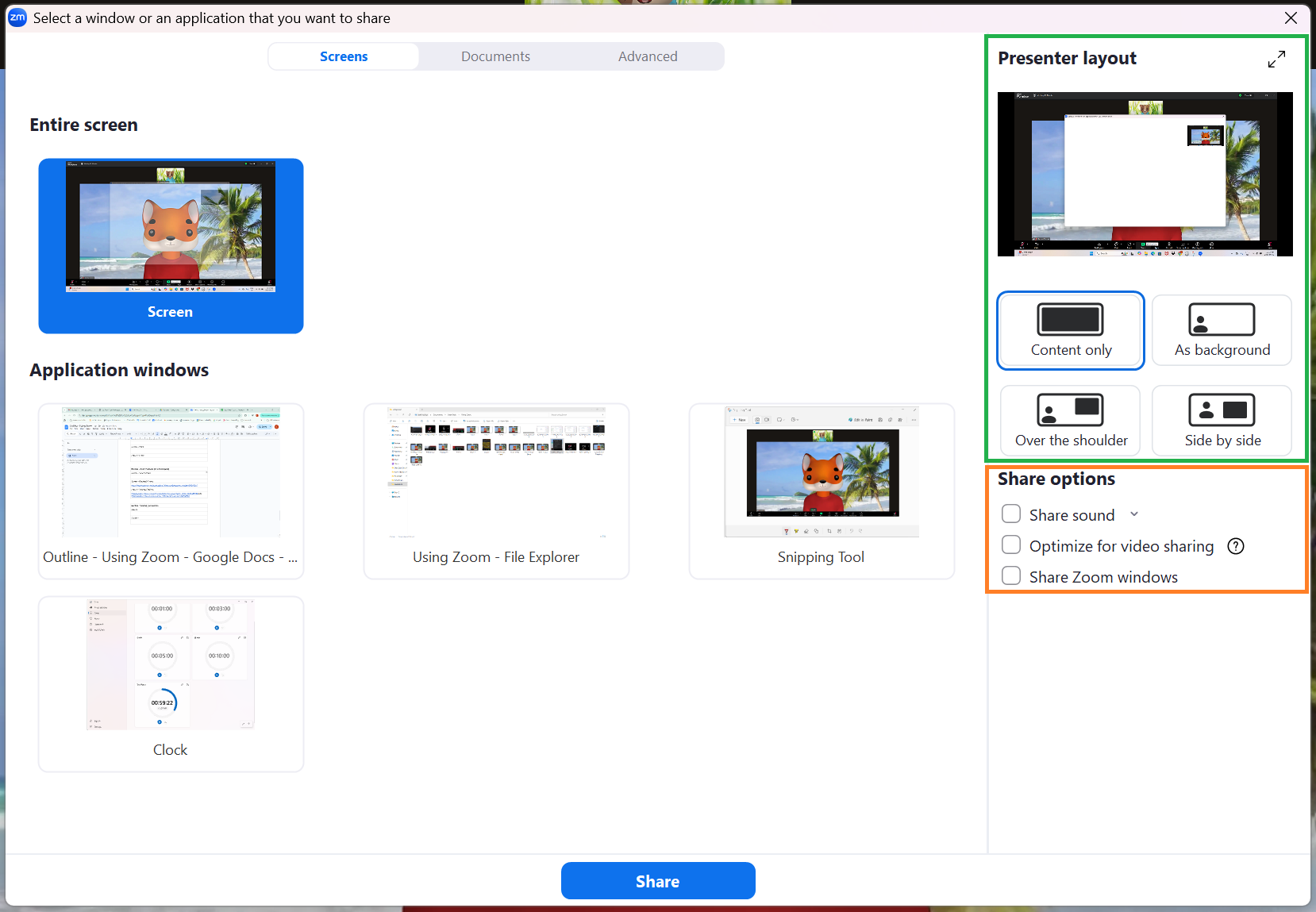The width and height of the screenshot is (1316, 912).
Task: Select As background presenter layout
Action: tap(1222, 330)
